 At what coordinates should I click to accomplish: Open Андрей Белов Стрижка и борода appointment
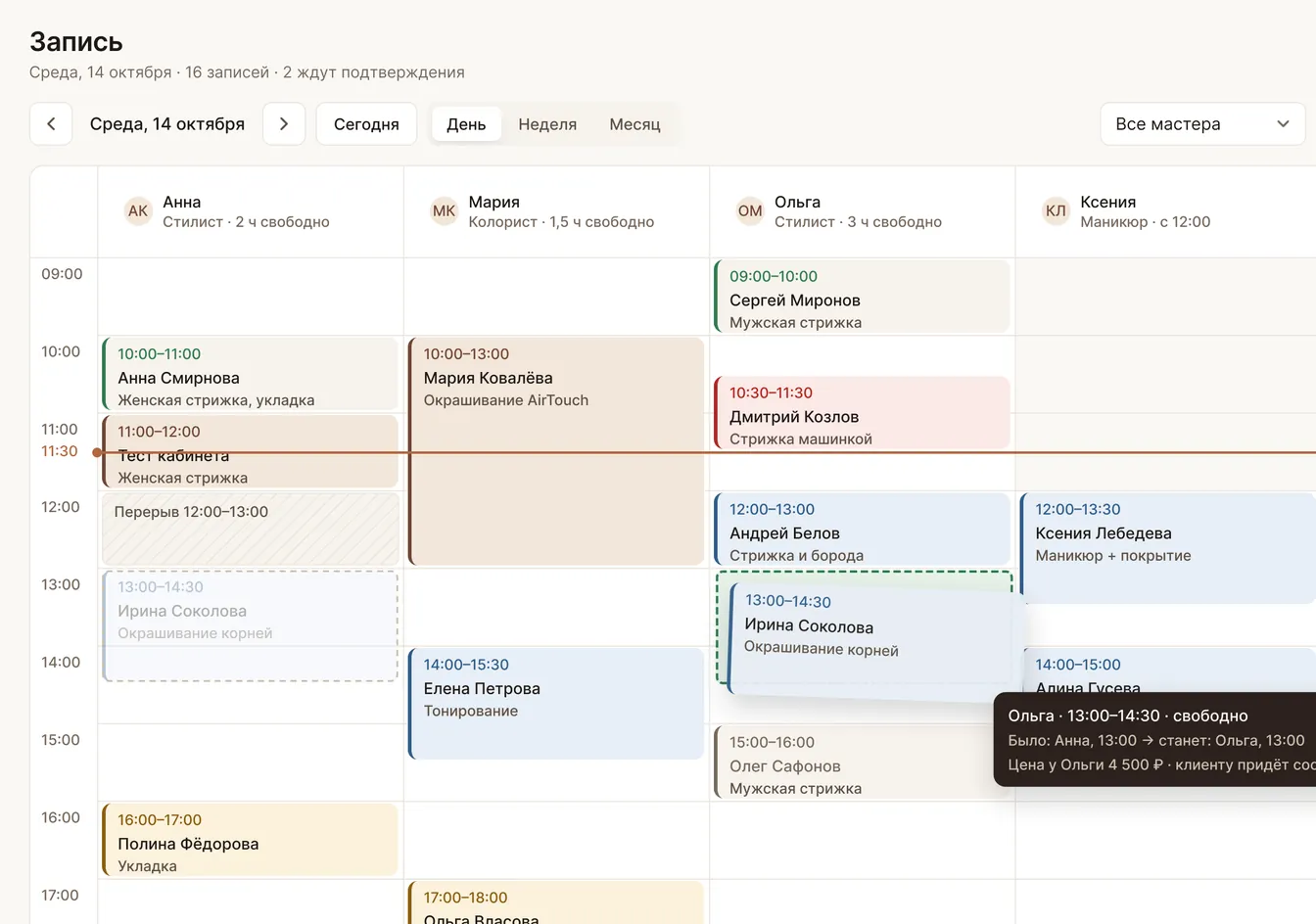(862, 530)
